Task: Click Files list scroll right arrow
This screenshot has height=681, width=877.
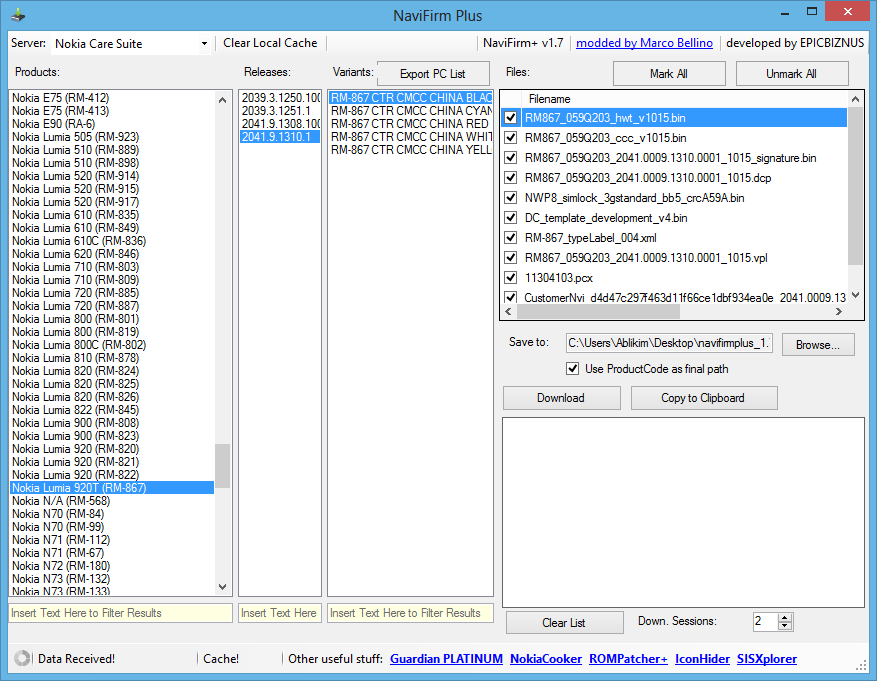Action: 838,311
